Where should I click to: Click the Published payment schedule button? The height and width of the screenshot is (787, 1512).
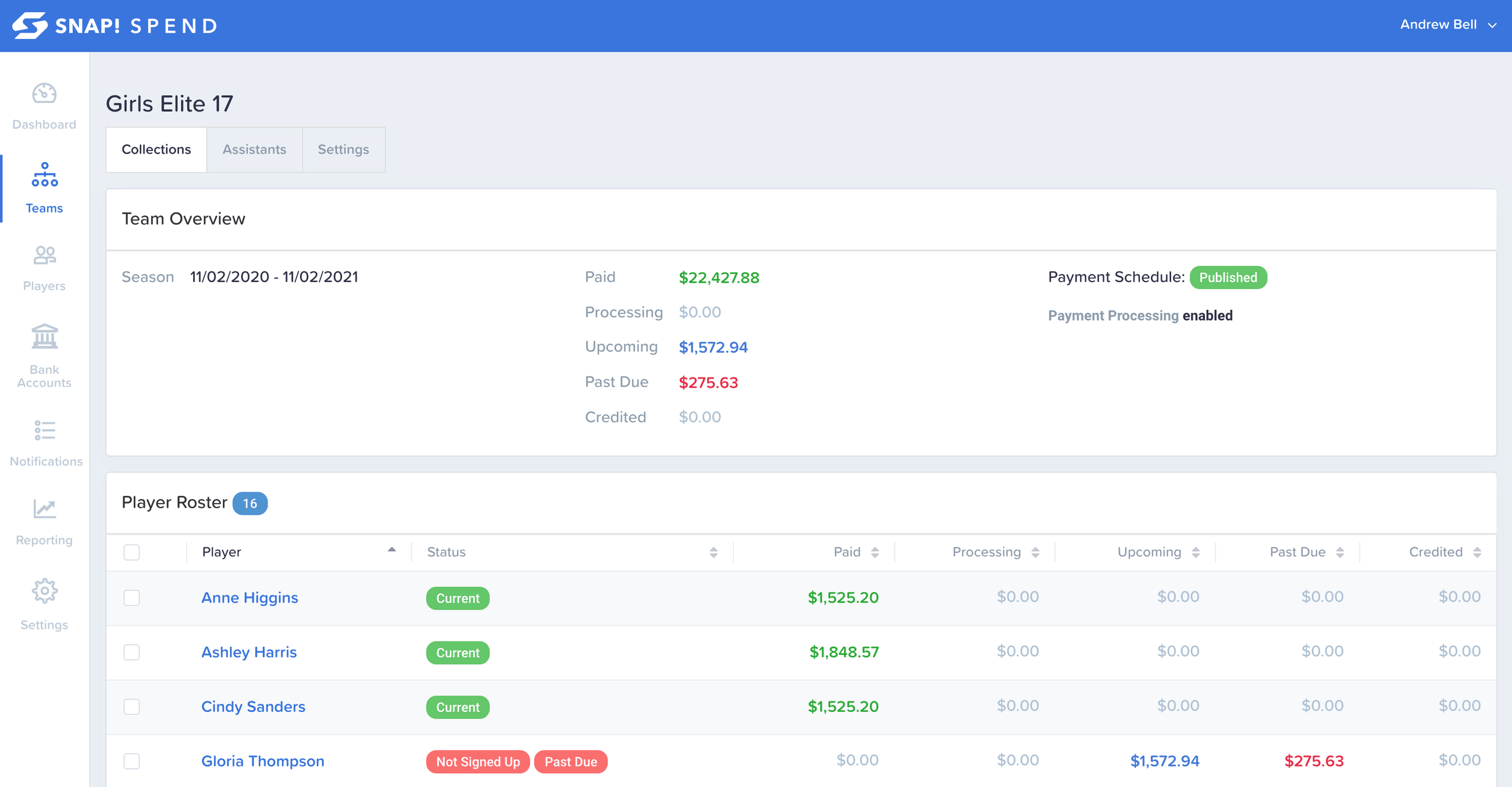pos(1228,278)
